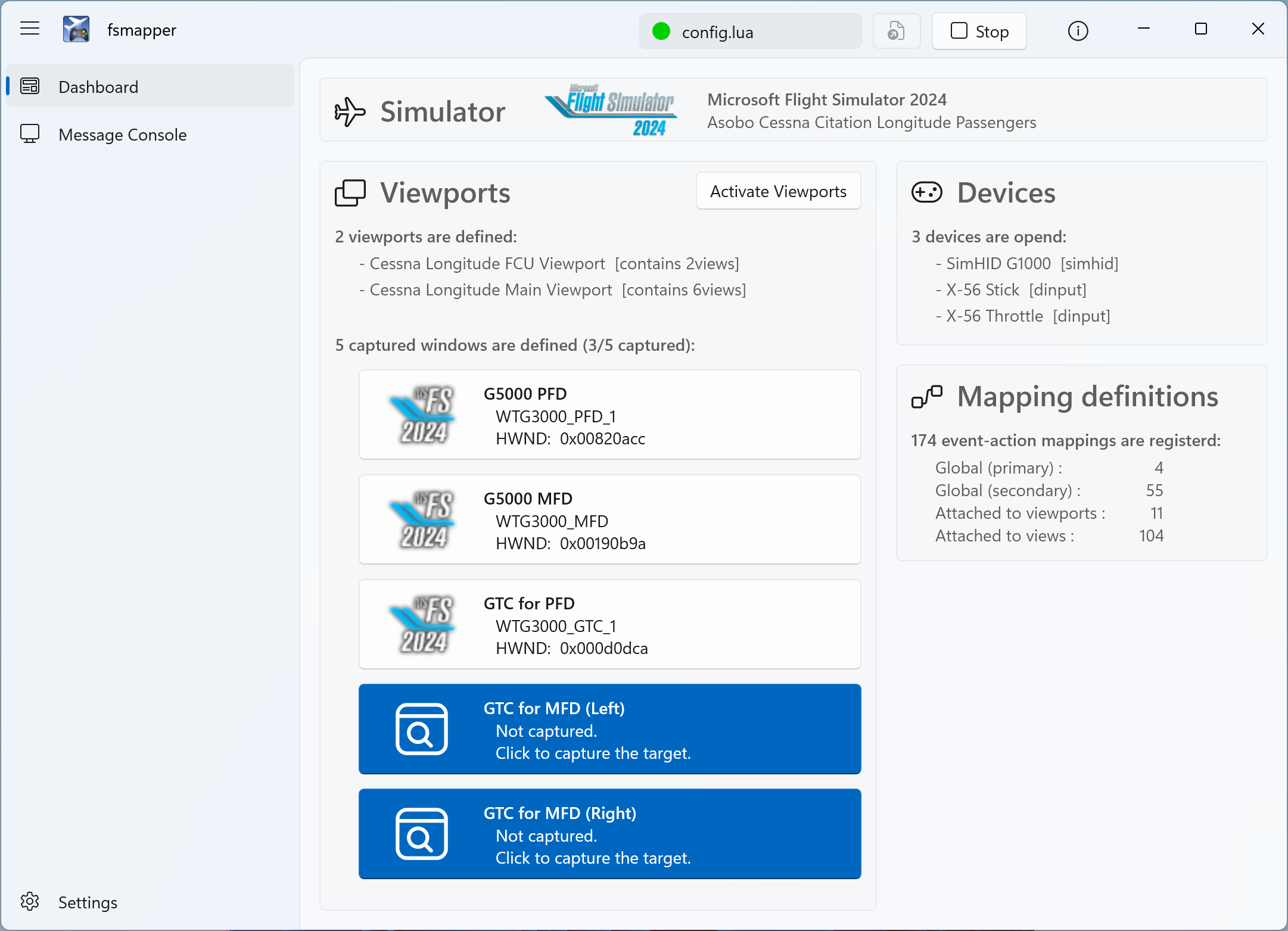1288x931 pixels.
Task: Click the Viewports section icon
Action: [x=350, y=193]
